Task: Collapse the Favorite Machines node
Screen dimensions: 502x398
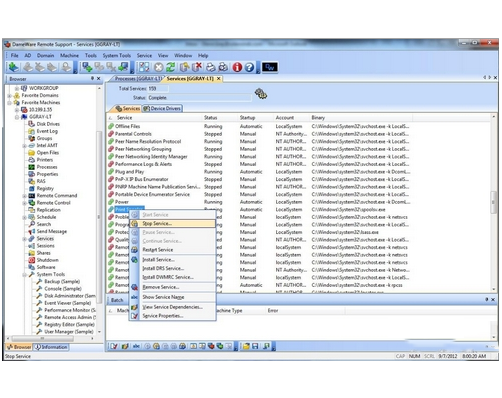Action: tap(9, 103)
